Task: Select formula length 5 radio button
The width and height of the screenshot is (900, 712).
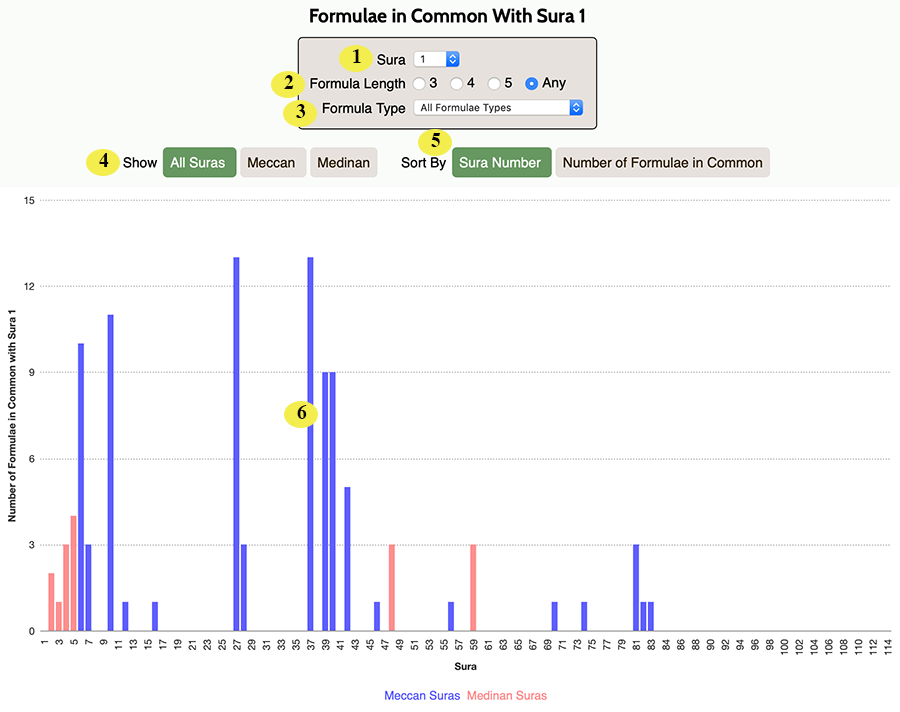Action: 494,84
